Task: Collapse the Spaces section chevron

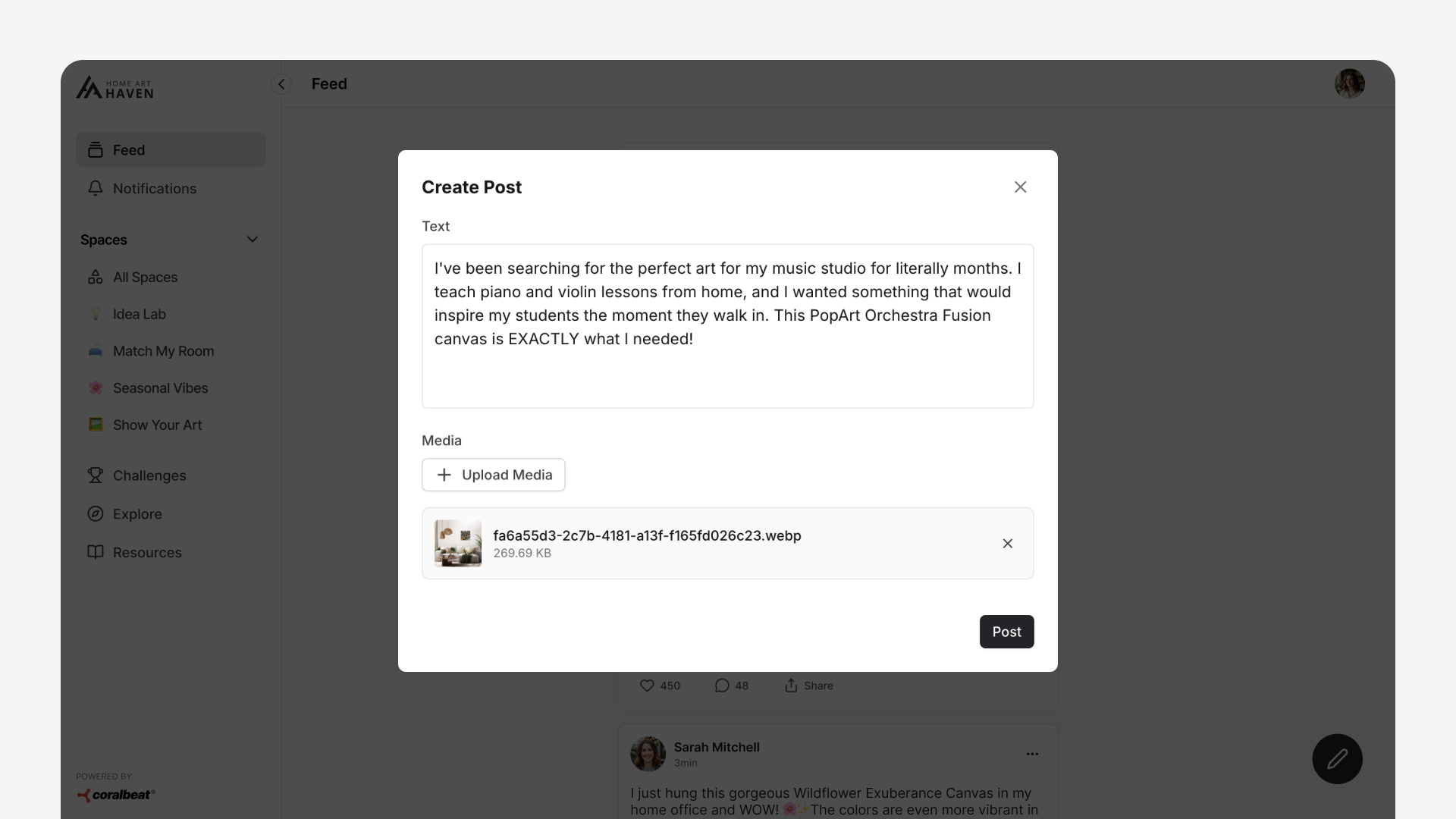Action: click(253, 240)
